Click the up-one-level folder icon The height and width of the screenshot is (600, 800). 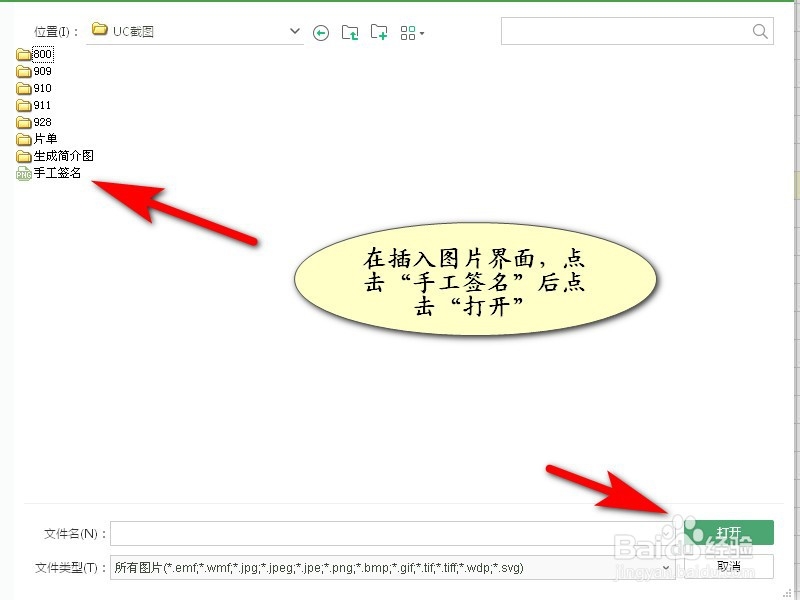tap(349, 32)
